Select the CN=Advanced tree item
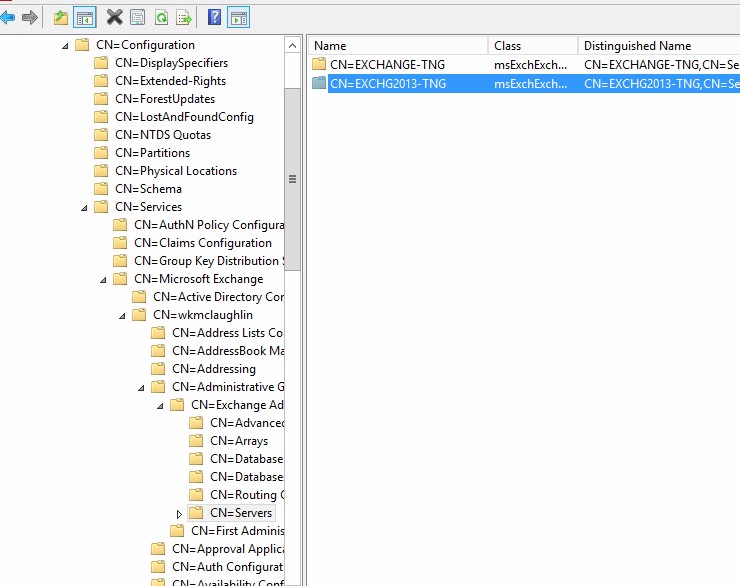Screen dimensions: 740x586 coord(247,423)
